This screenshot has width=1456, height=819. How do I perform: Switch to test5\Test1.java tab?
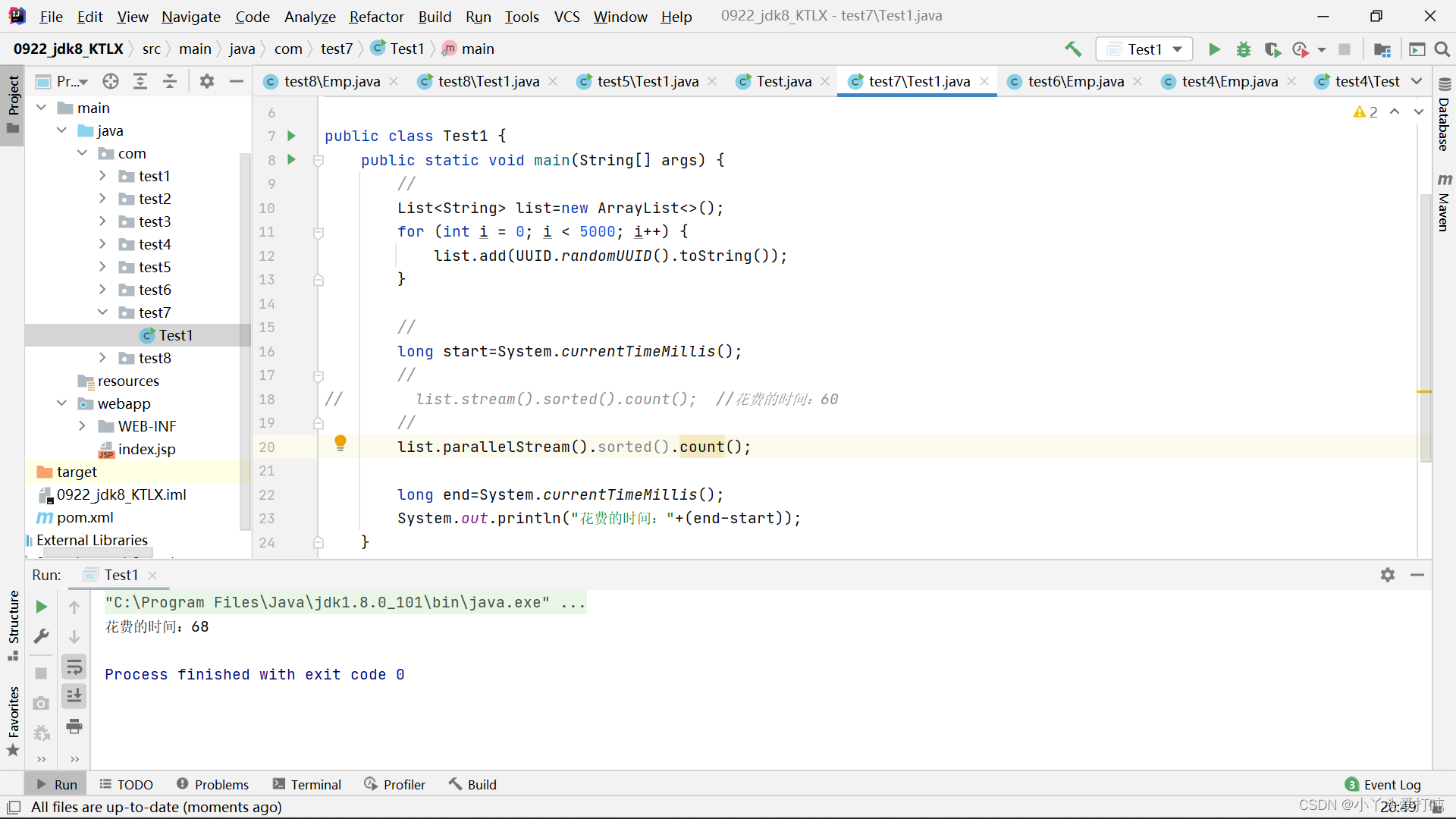pyautogui.click(x=647, y=81)
